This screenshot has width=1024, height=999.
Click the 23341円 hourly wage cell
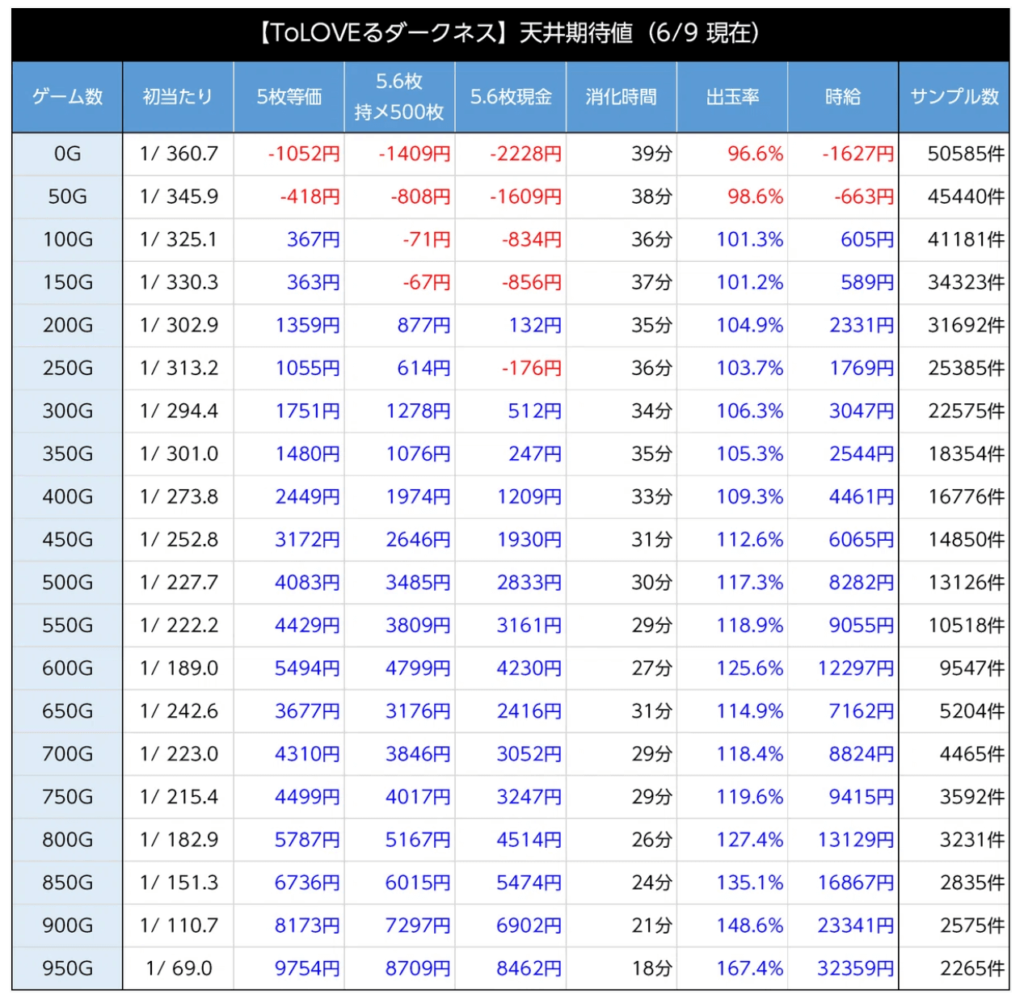(x=843, y=925)
